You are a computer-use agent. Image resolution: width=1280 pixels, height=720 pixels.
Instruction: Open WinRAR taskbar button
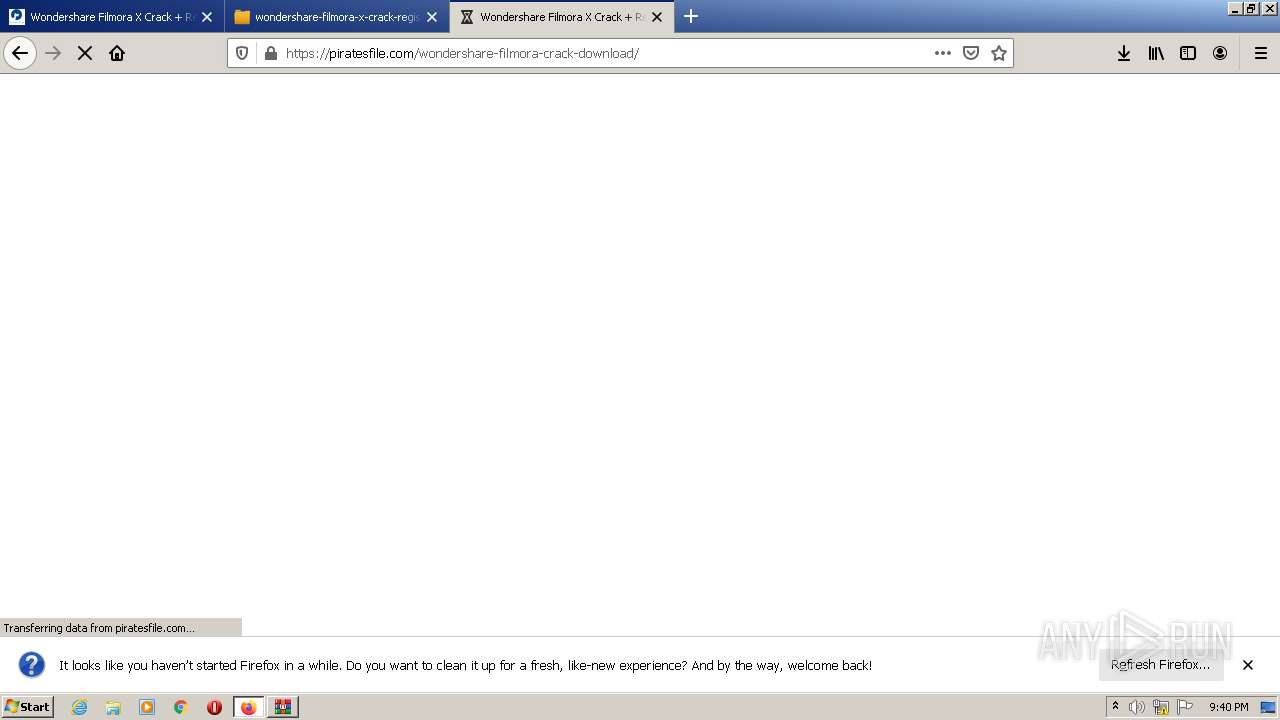pyautogui.click(x=283, y=707)
